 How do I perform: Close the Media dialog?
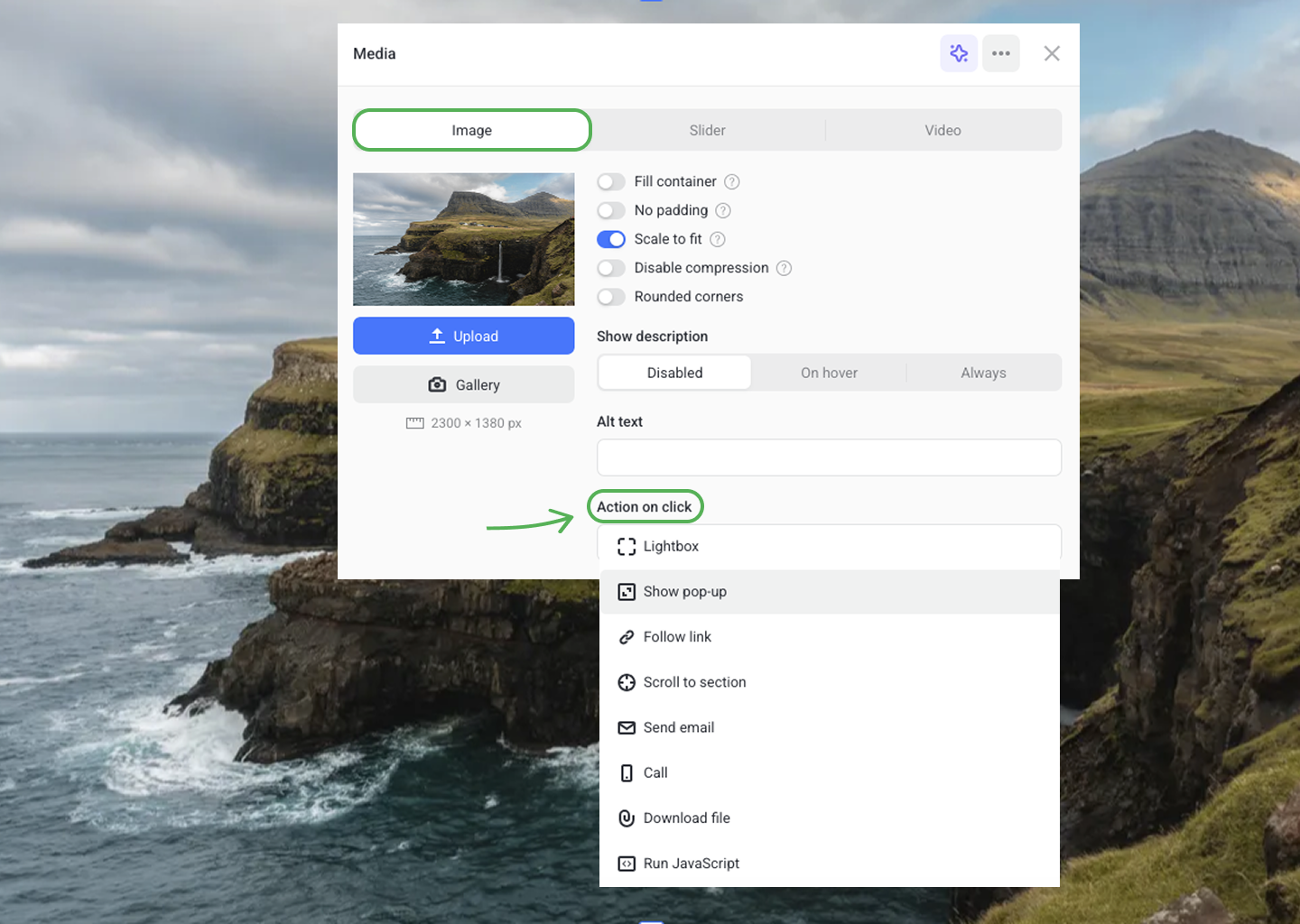[x=1052, y=53]
